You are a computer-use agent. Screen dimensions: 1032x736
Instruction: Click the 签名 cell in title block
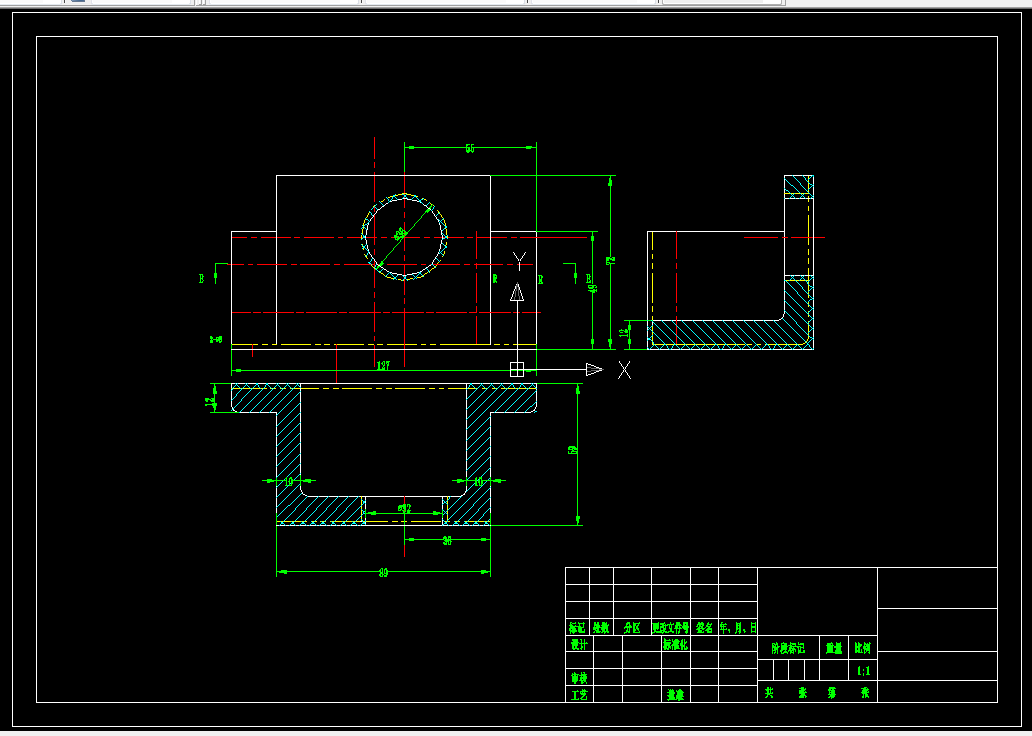coord(704,627)
